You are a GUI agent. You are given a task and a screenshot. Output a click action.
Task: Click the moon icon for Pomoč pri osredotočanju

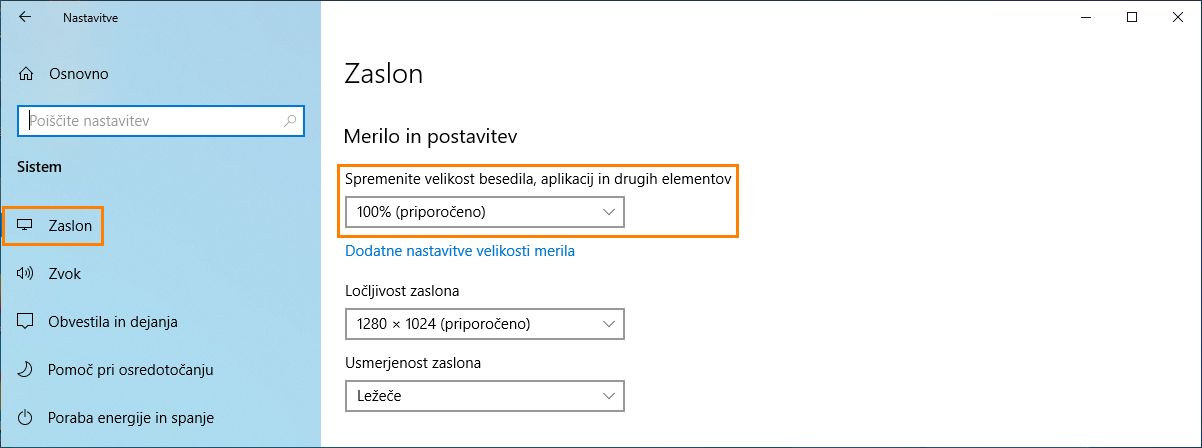point(26,370)
